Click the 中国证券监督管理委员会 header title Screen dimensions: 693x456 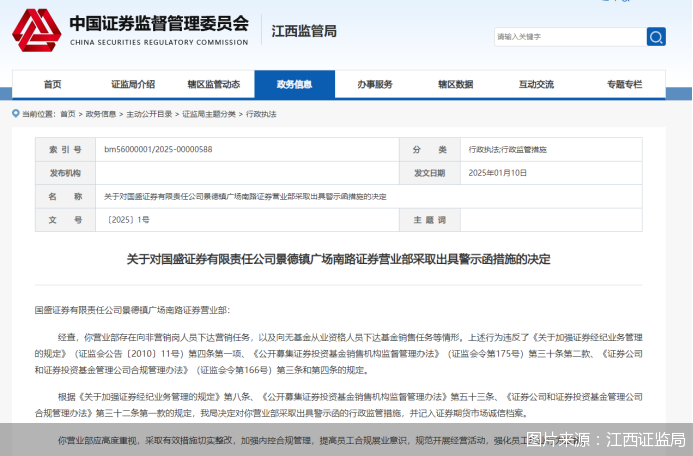(159, 23)
